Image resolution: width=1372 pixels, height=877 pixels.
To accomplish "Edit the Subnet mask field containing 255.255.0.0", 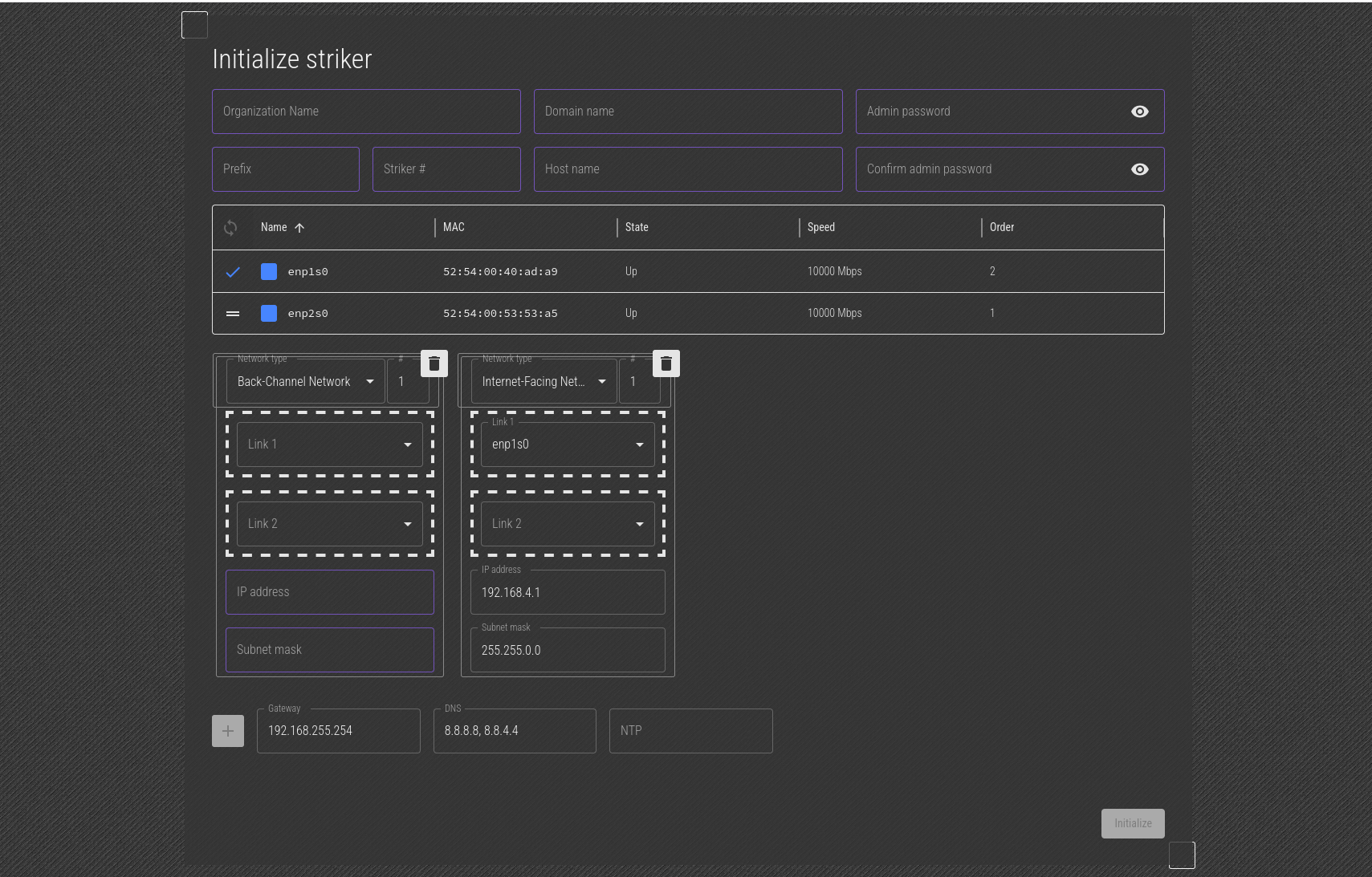I will [568, 650].
